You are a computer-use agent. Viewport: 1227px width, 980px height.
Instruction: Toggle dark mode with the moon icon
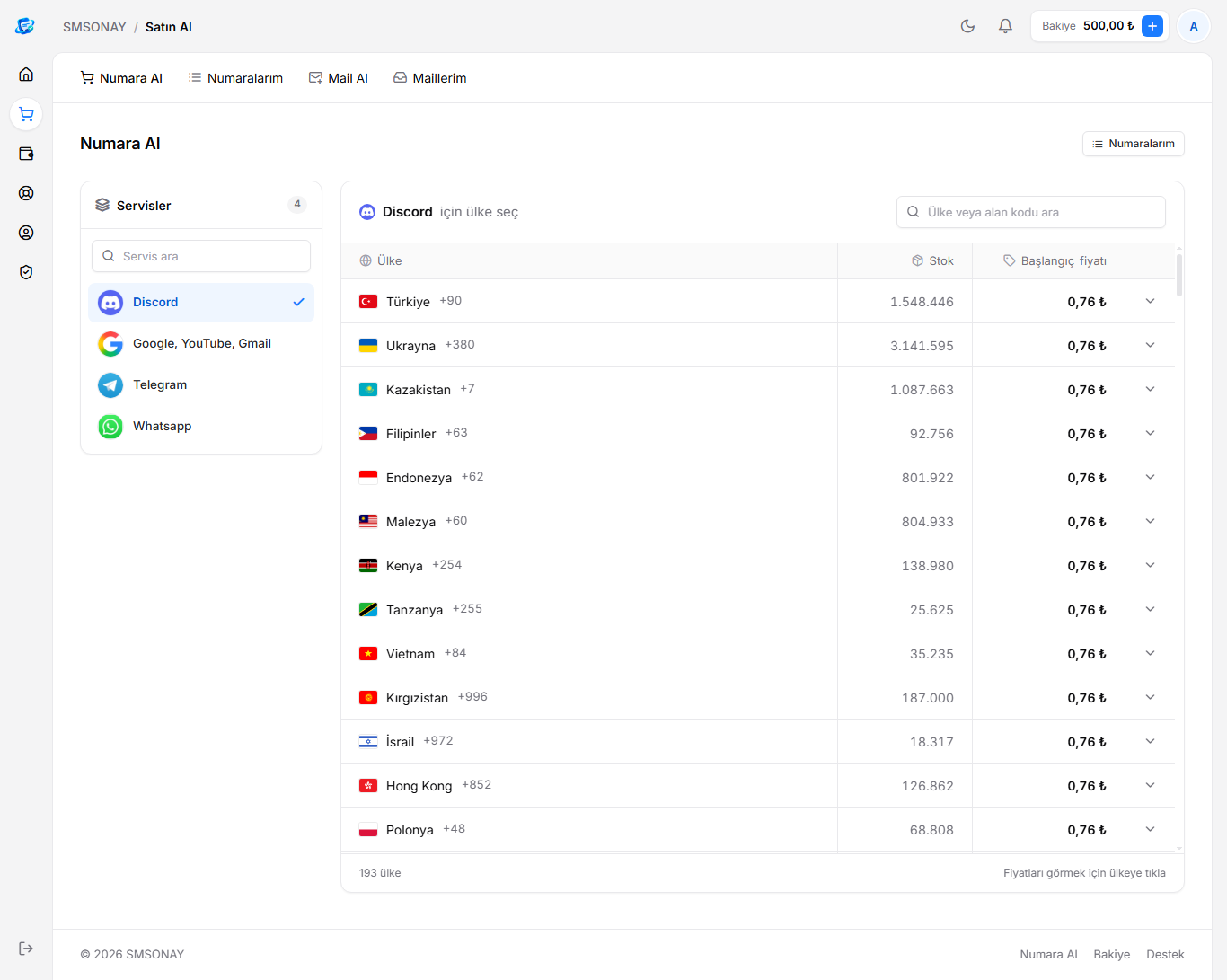tap(967, 26)
